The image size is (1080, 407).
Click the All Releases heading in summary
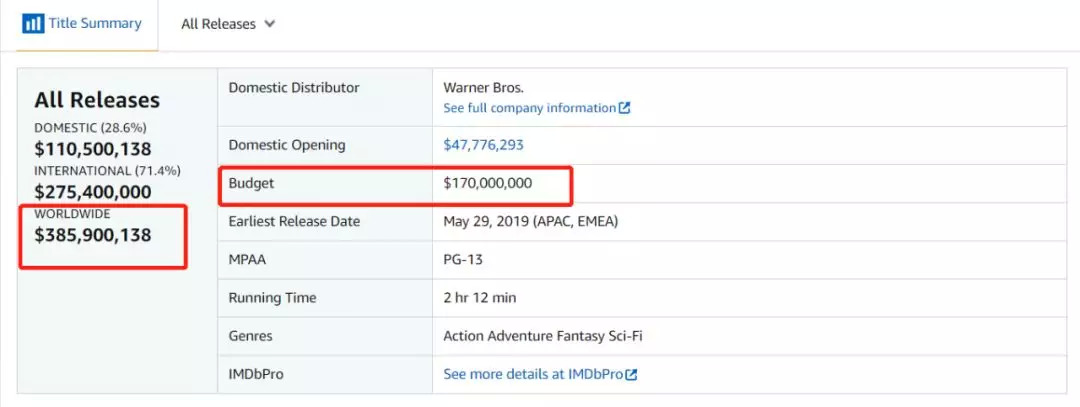click(x=97, y=100)
